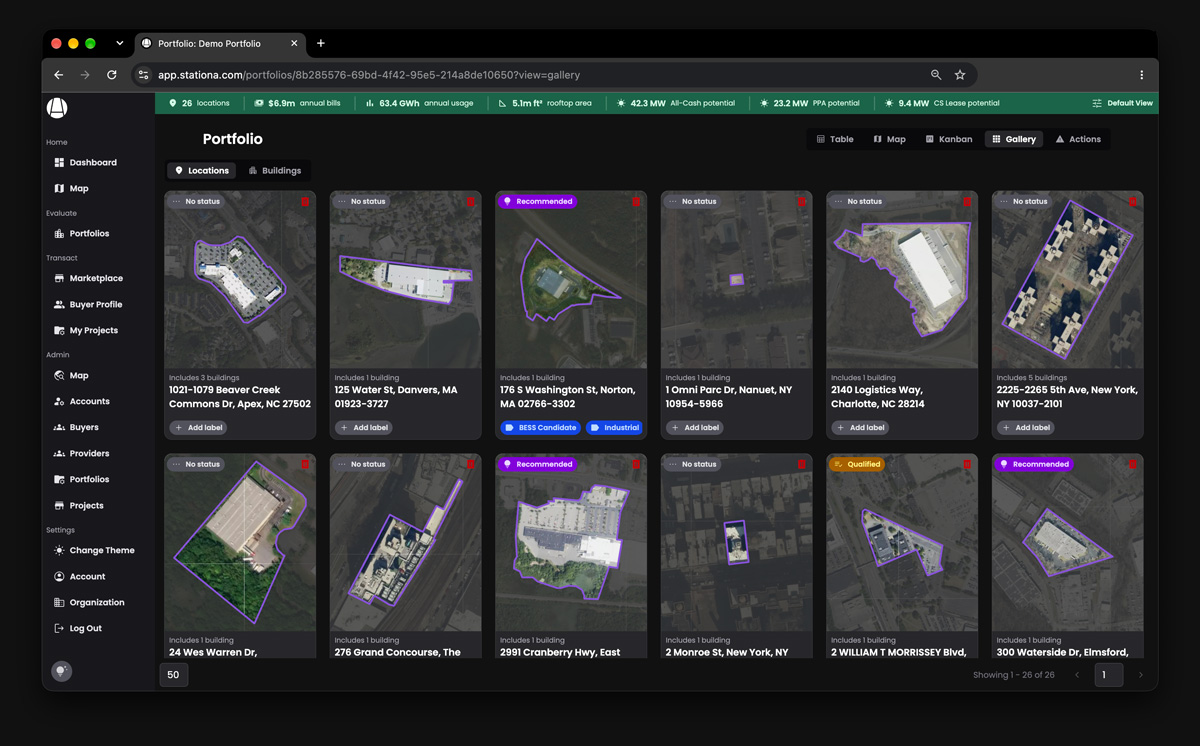Click trash icon on 276 Grand Concourse card
Screen dimensions: 1200x746
click(470, 465)
